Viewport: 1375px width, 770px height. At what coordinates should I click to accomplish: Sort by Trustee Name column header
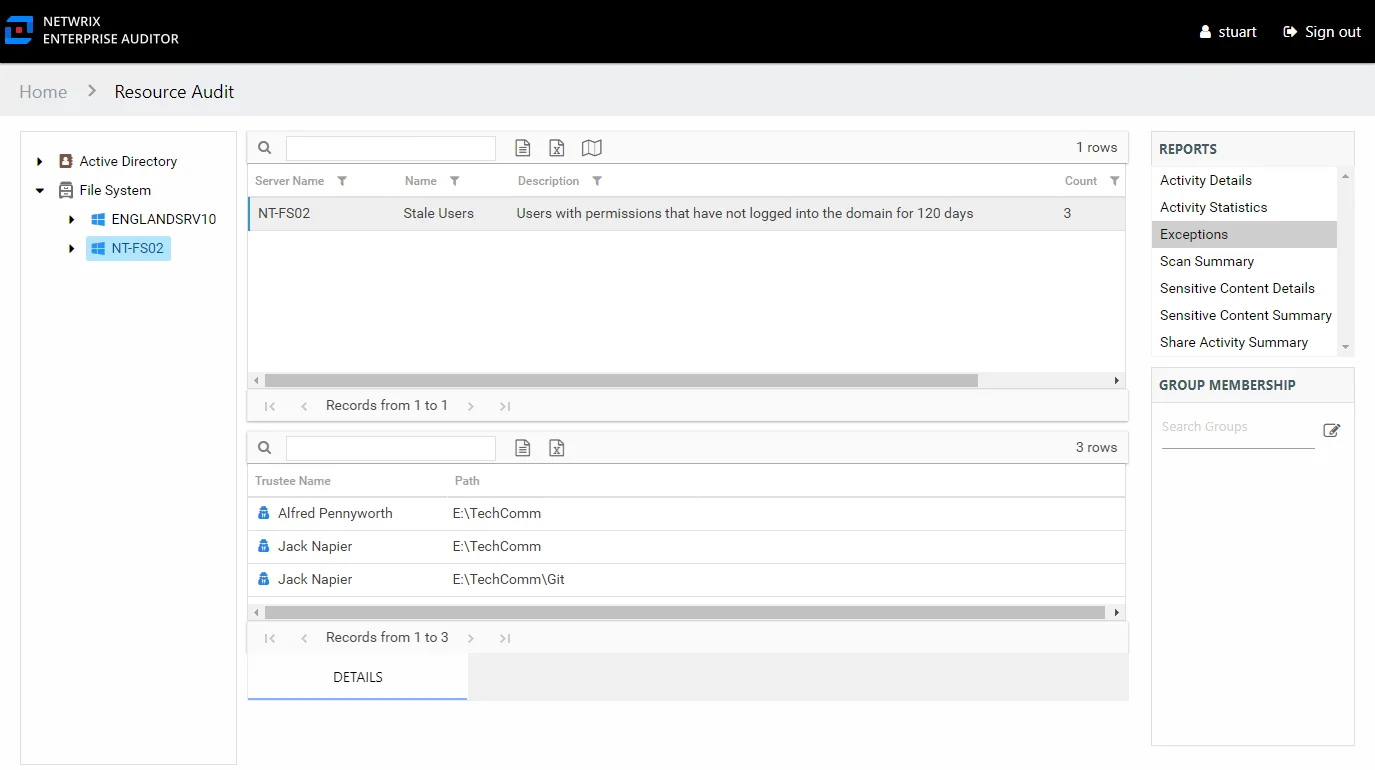tap(293, 481)
